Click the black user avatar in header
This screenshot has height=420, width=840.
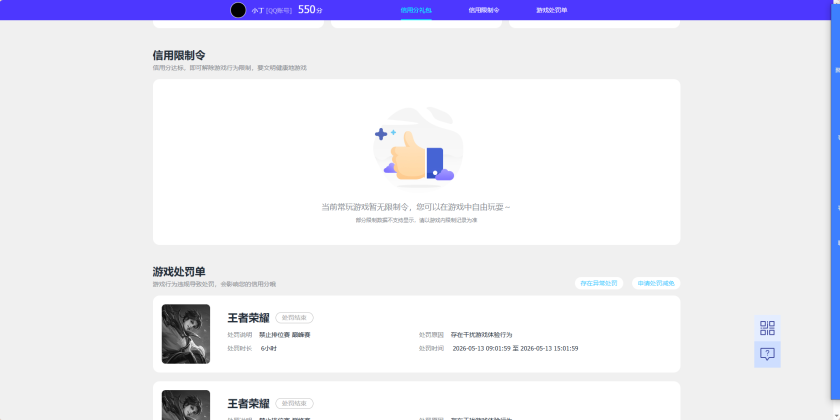pos(238,10)
